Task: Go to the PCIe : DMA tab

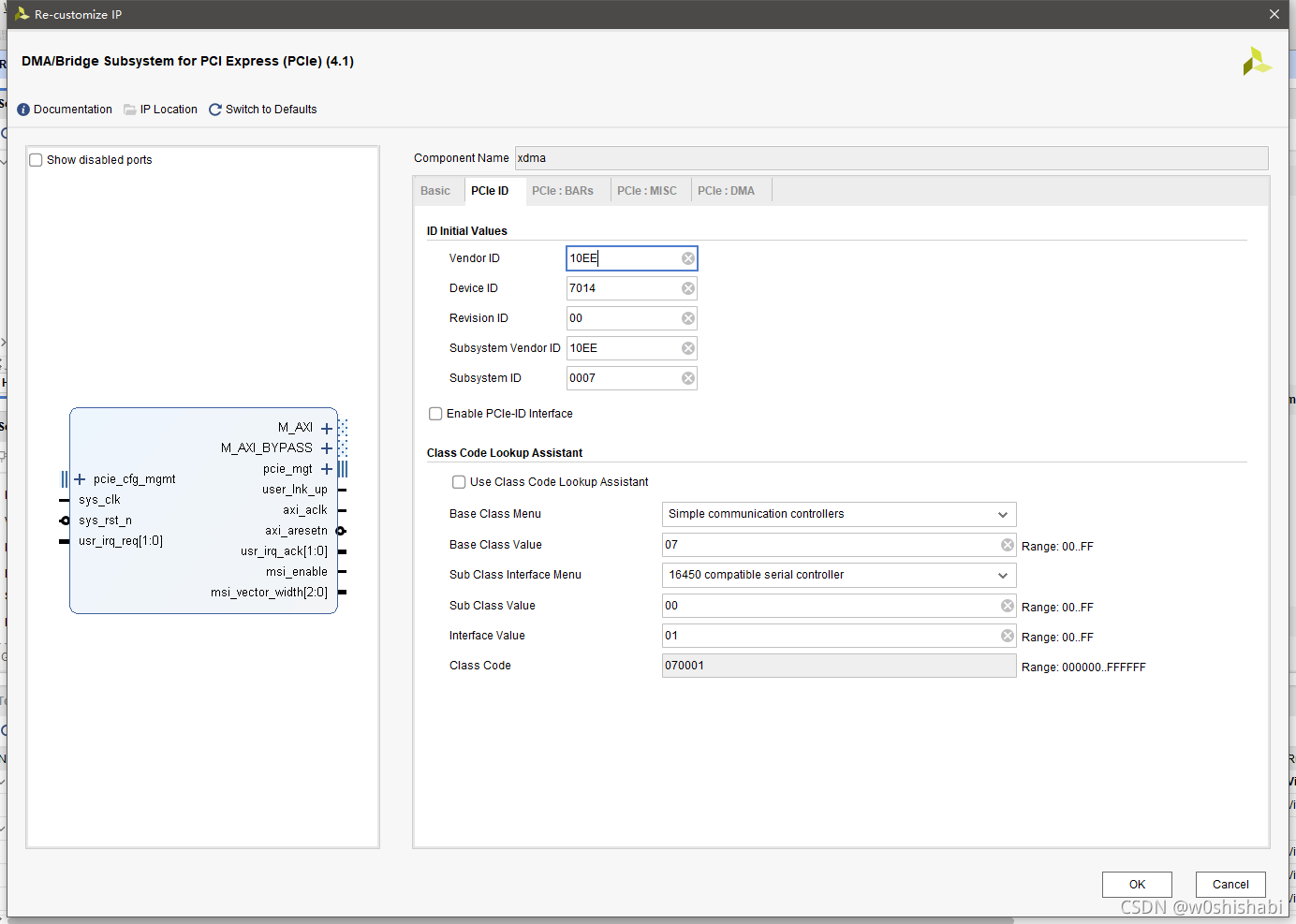Action: coord(726,191)
